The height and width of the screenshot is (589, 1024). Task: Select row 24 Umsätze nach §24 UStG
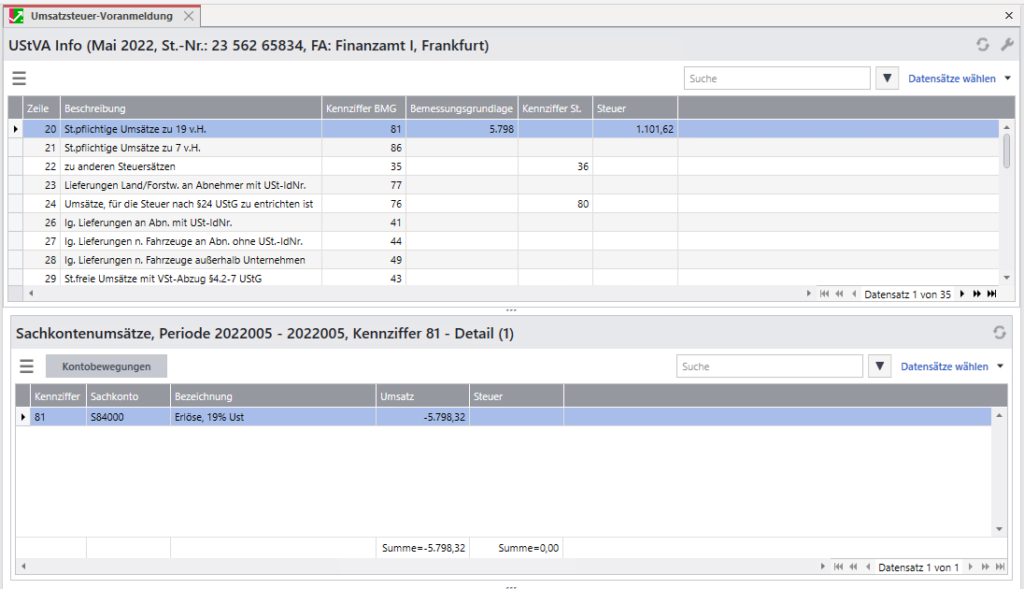pyautogui.click(x=188, y=203)
